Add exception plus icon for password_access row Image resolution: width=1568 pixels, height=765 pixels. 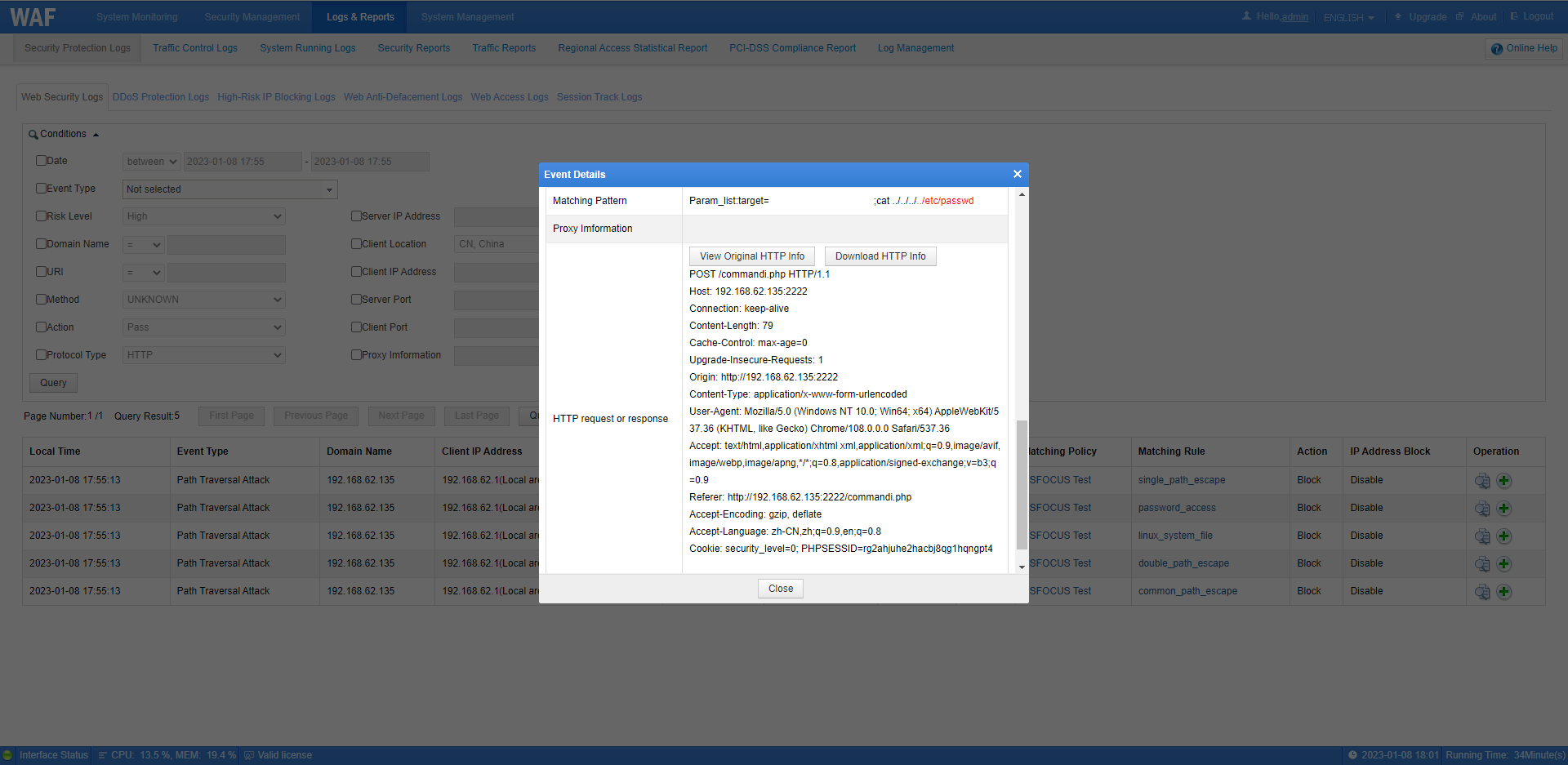pos(1504,509)
